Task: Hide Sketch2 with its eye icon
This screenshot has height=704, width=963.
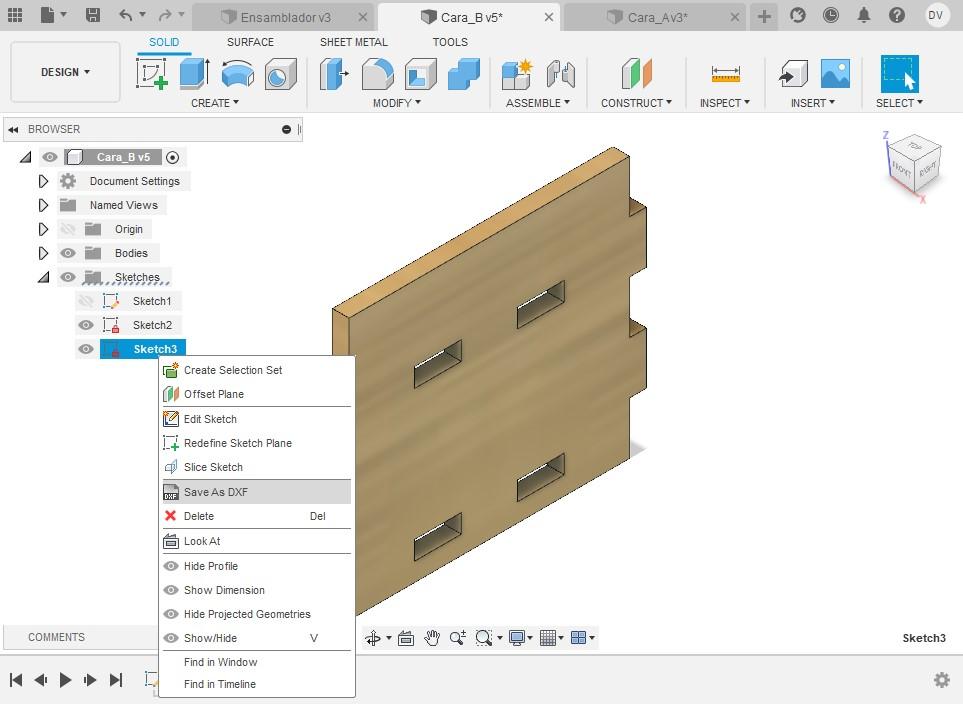Action: click(86, 325)
